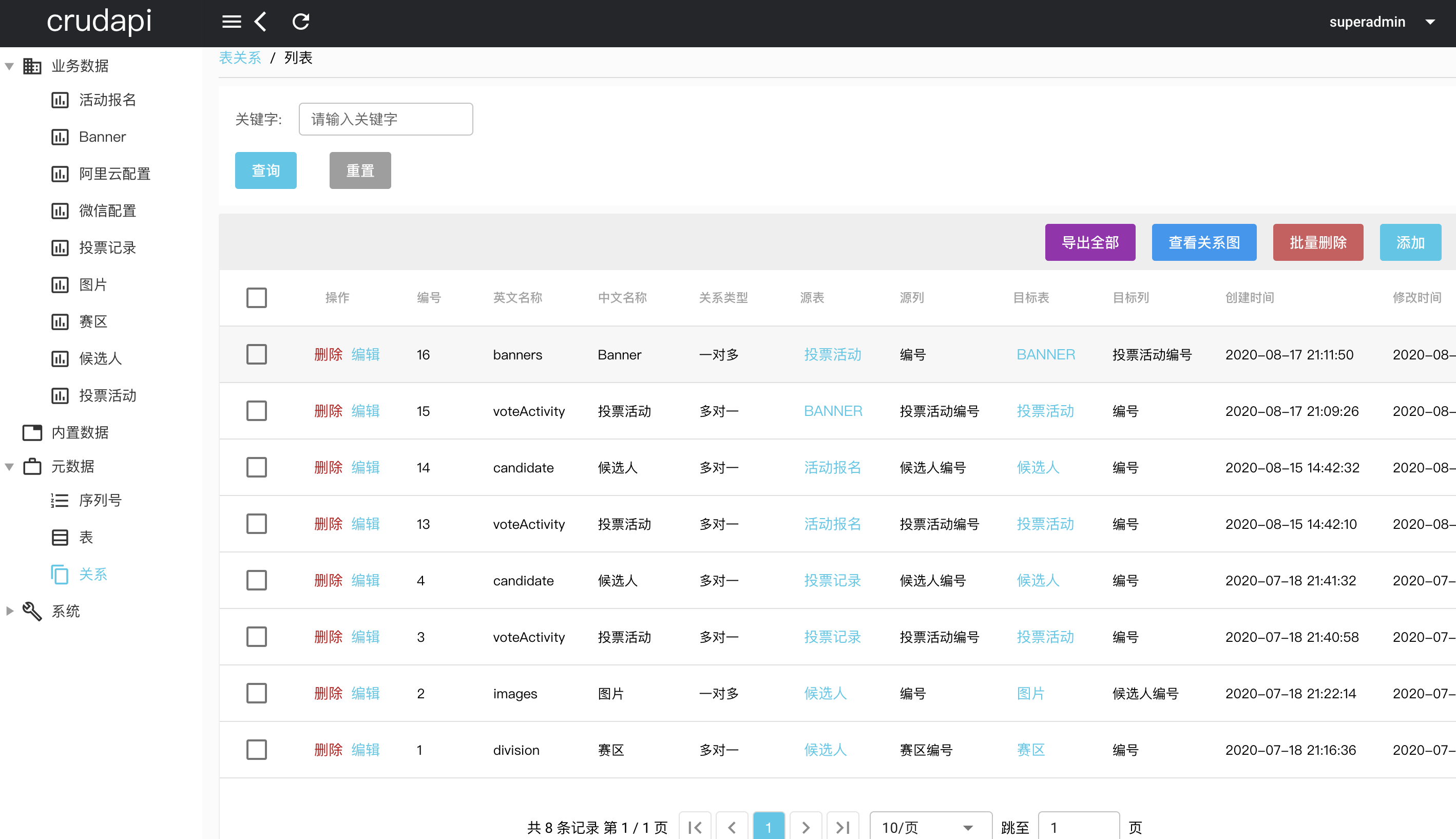The width and height of the screenshot is (1456, 839).
Task: Click the list icon beside 序列号
Action: [x=60, y=500]
